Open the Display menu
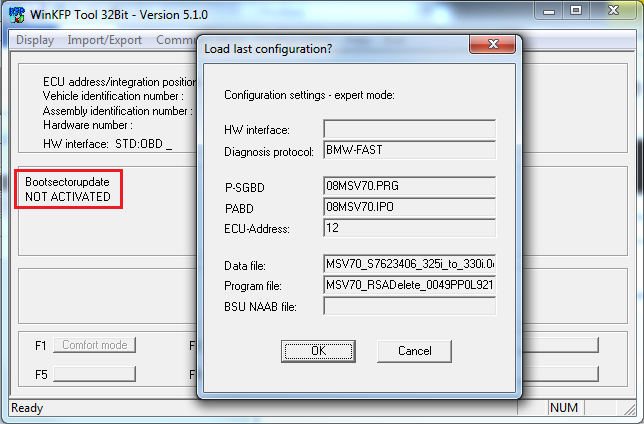 tap(36, 40)
